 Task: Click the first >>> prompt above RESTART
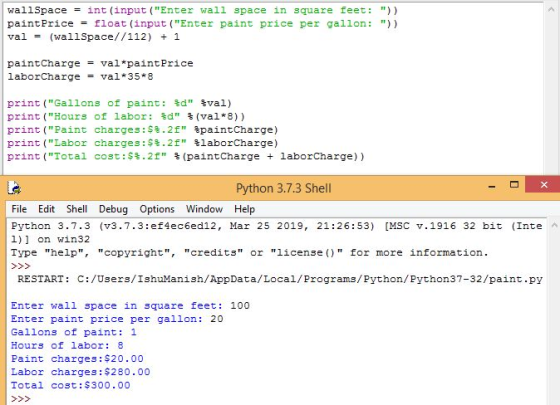click(x=20, y=266)
